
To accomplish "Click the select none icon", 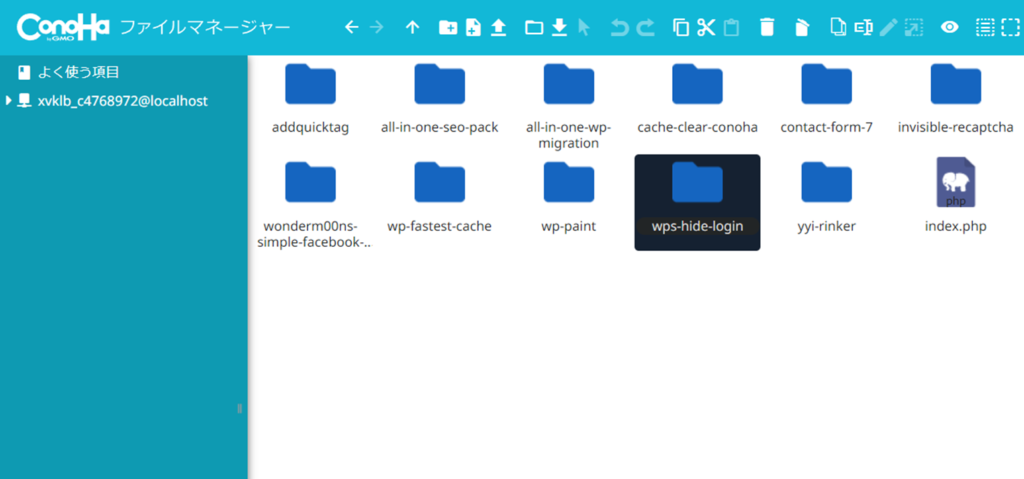I will [1010, 27].
